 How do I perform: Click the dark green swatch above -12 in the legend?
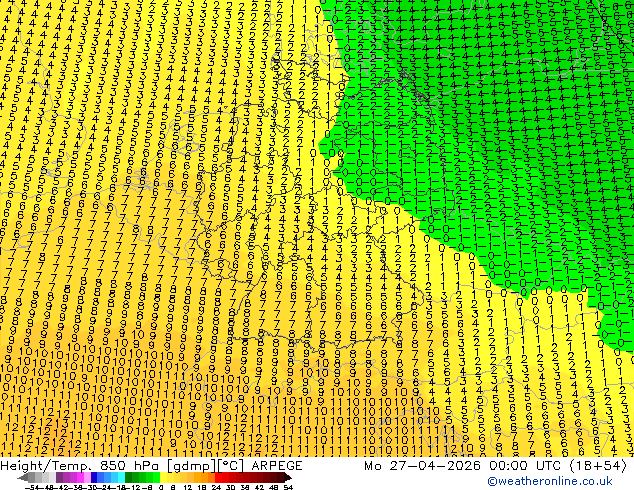click(x=129, y=477)
